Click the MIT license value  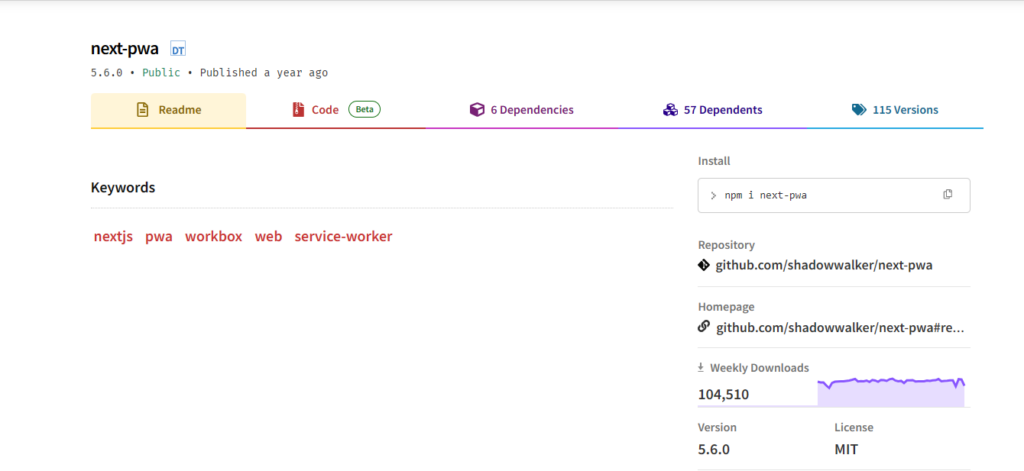846,449
